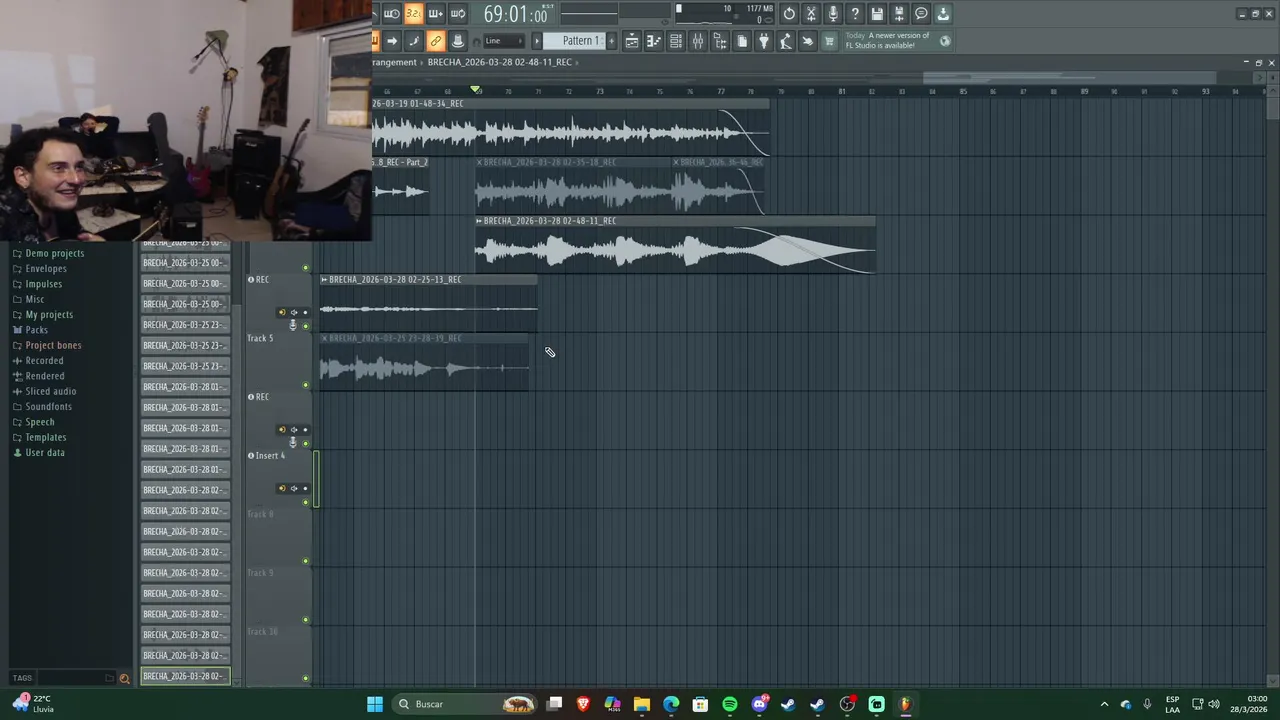This screenshot has width=1280, height=720.
Task: Click the arrow left of Pattern 1
Action: click(537, 41)
